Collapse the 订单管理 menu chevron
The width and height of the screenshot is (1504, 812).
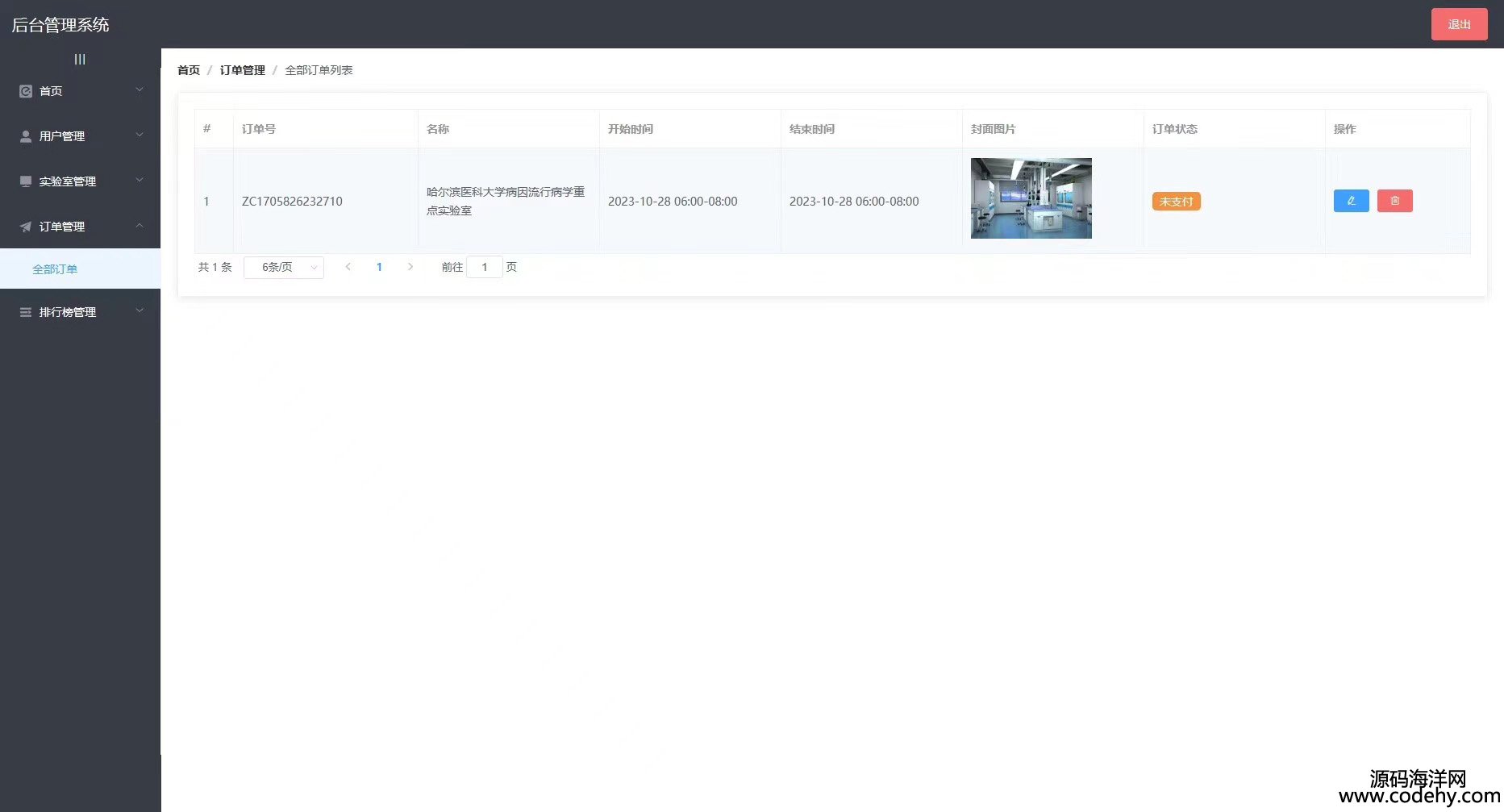[x=140, y=226]
